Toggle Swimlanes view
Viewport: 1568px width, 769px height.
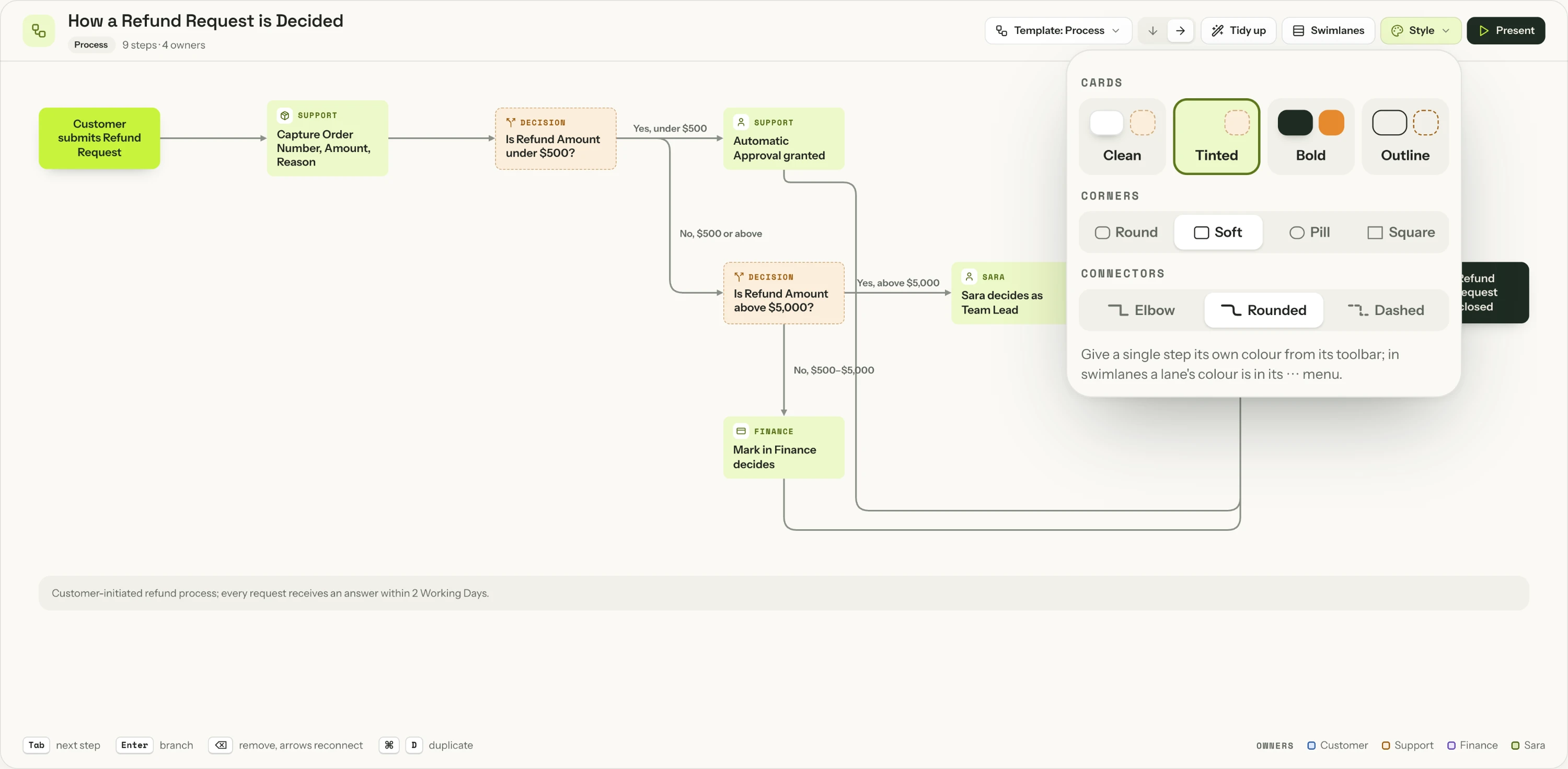[x=1328, y=30]
